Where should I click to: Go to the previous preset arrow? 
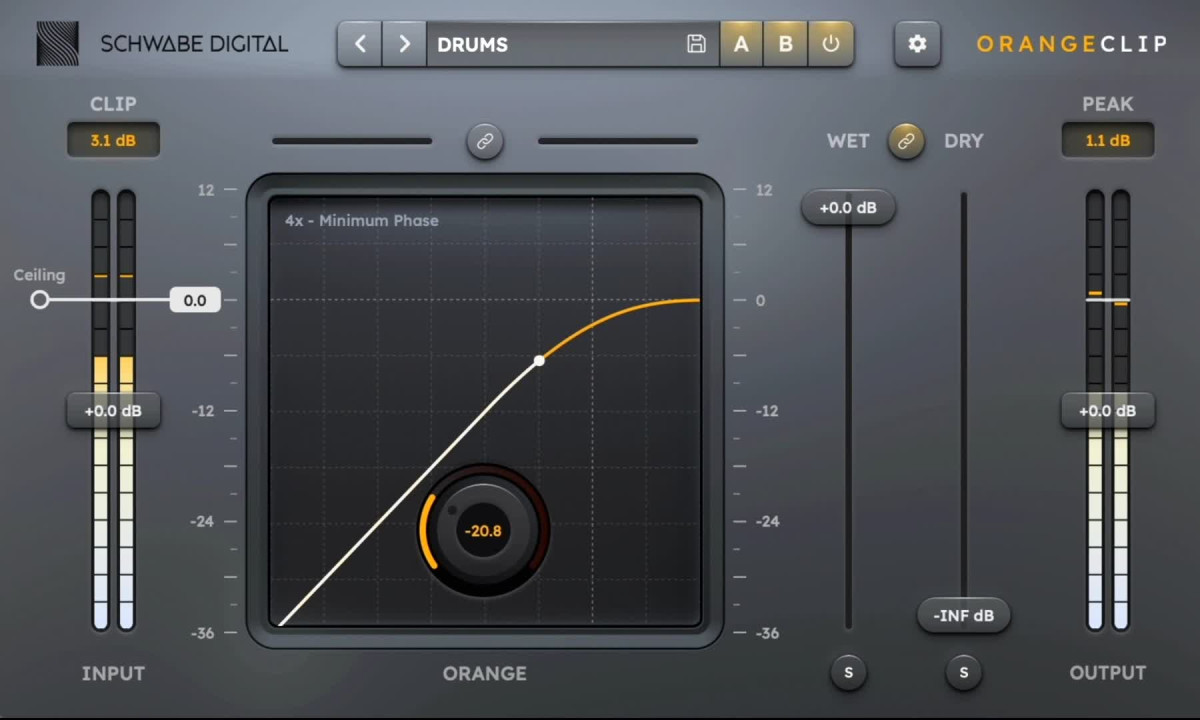tap(360, 44)
